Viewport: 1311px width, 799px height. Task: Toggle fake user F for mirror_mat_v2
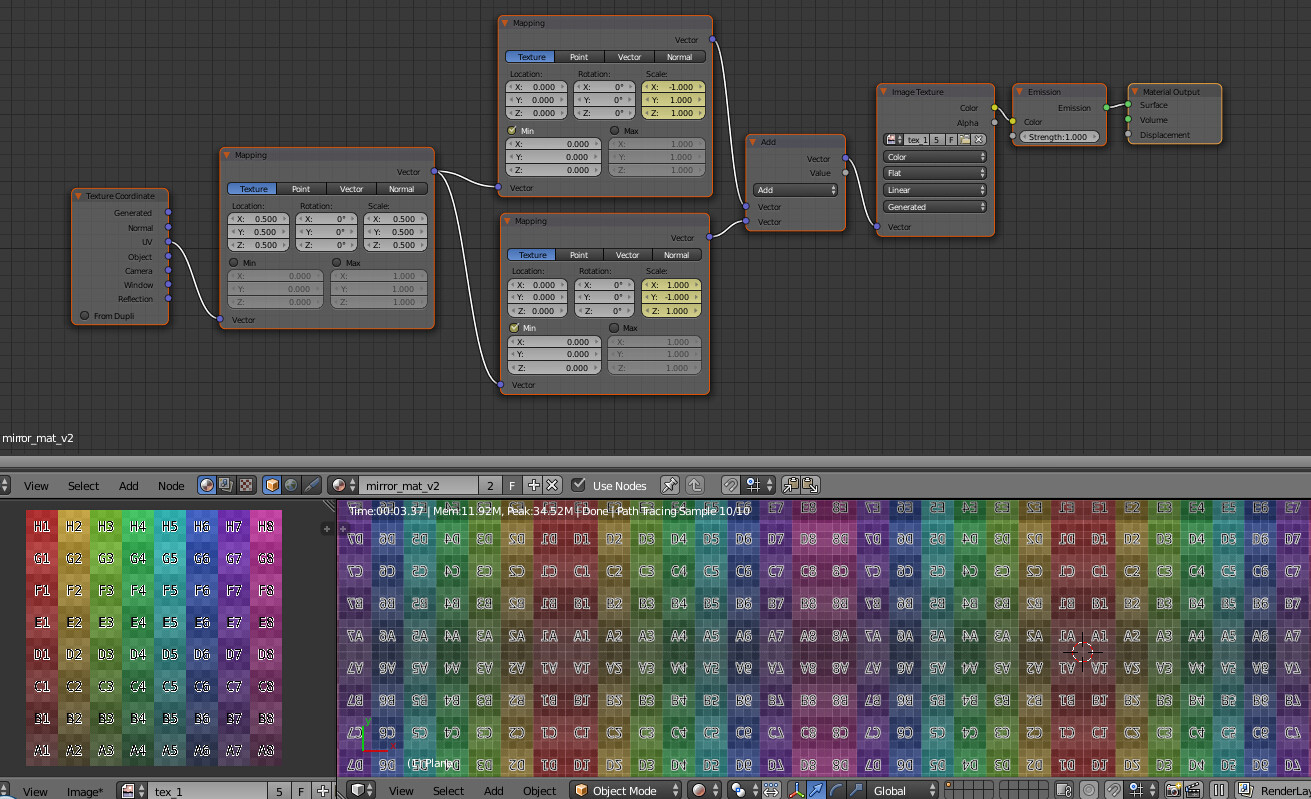tap(513, 485)
